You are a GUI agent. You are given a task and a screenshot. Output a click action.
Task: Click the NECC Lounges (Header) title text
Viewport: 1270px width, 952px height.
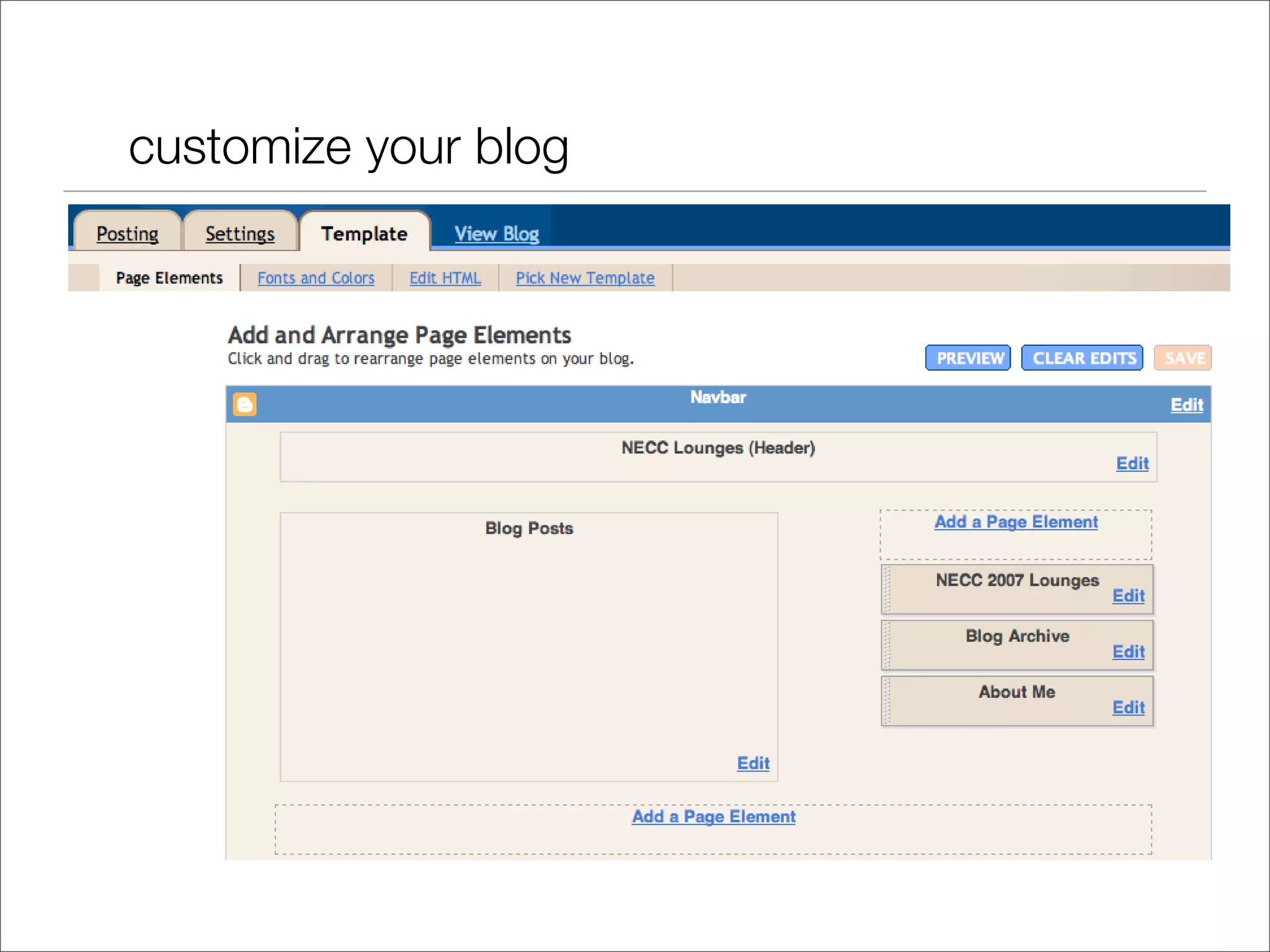718,447
